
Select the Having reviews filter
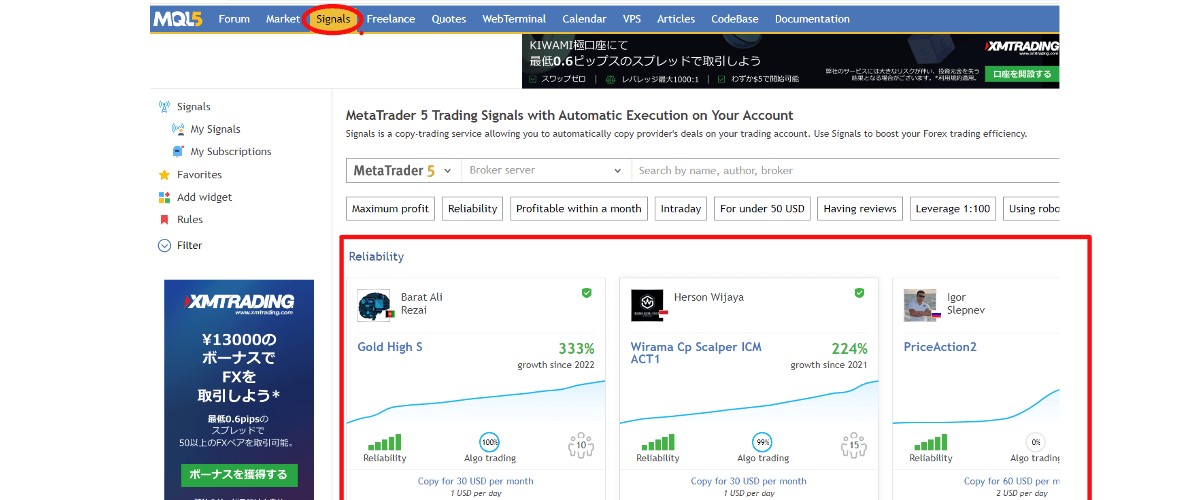click(x=860, y=209)
